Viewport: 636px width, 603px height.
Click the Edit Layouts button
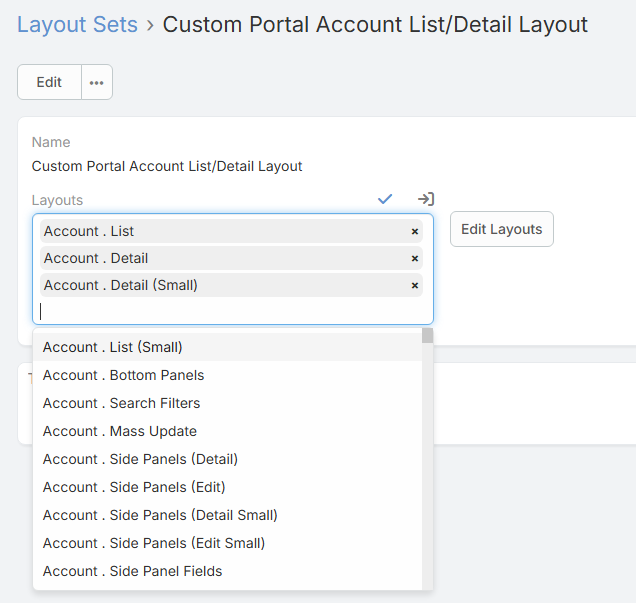tap(501, 229)
